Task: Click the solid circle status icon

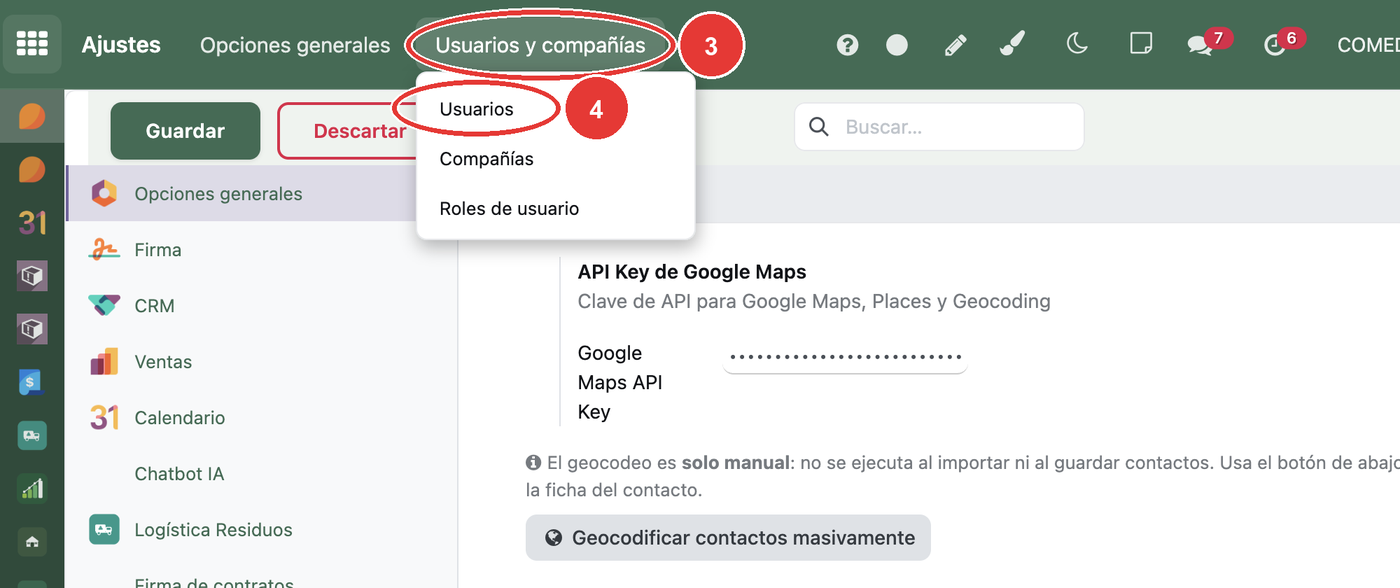Action: (x=897, y=45)
